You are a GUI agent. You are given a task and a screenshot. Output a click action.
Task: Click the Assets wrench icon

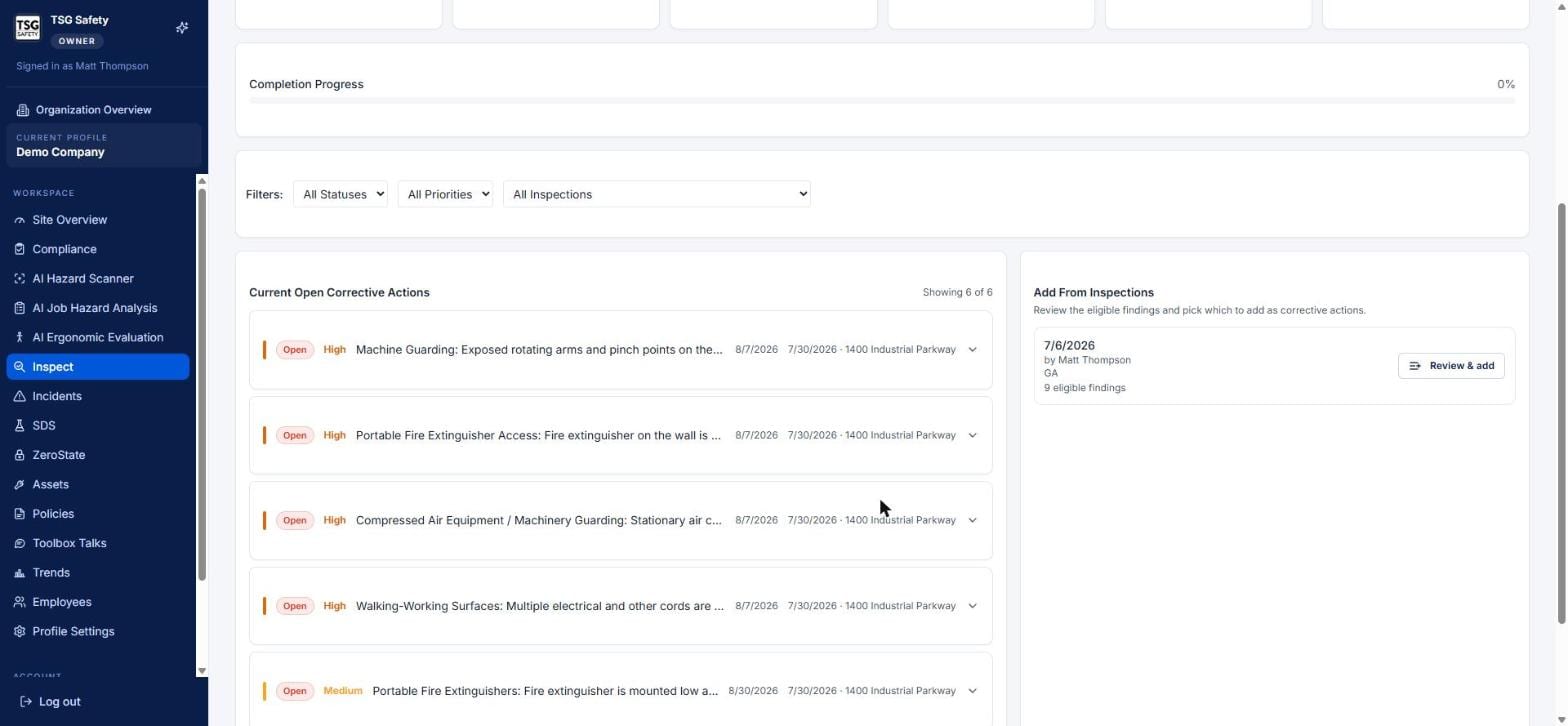point(20,485)
